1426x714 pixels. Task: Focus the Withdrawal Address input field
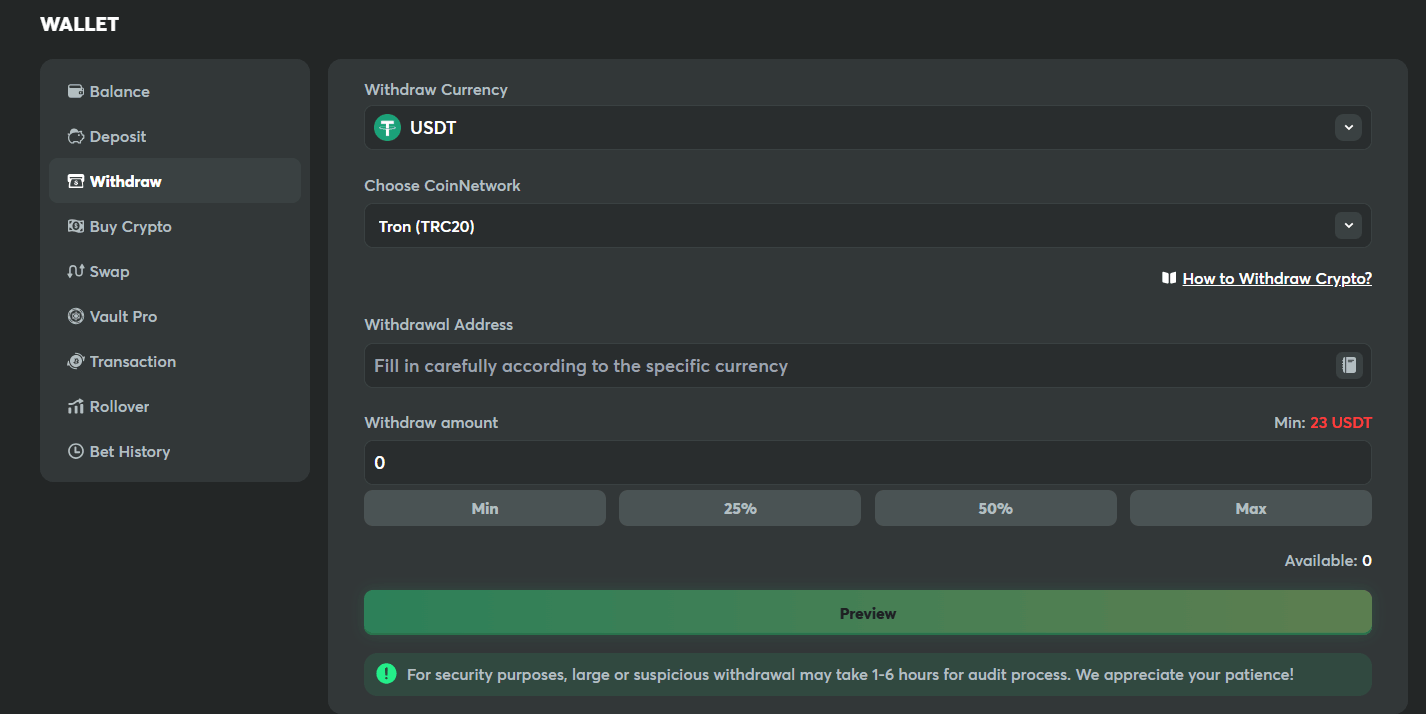(867, 366)
